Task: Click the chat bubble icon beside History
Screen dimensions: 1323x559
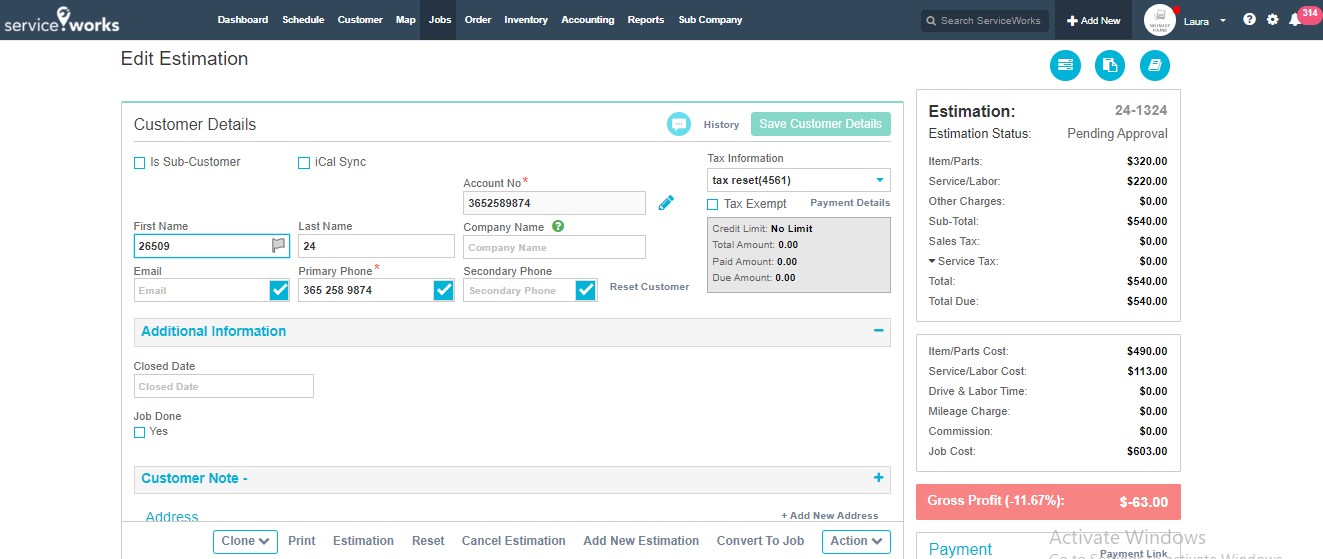Action: tap(679, 124)
